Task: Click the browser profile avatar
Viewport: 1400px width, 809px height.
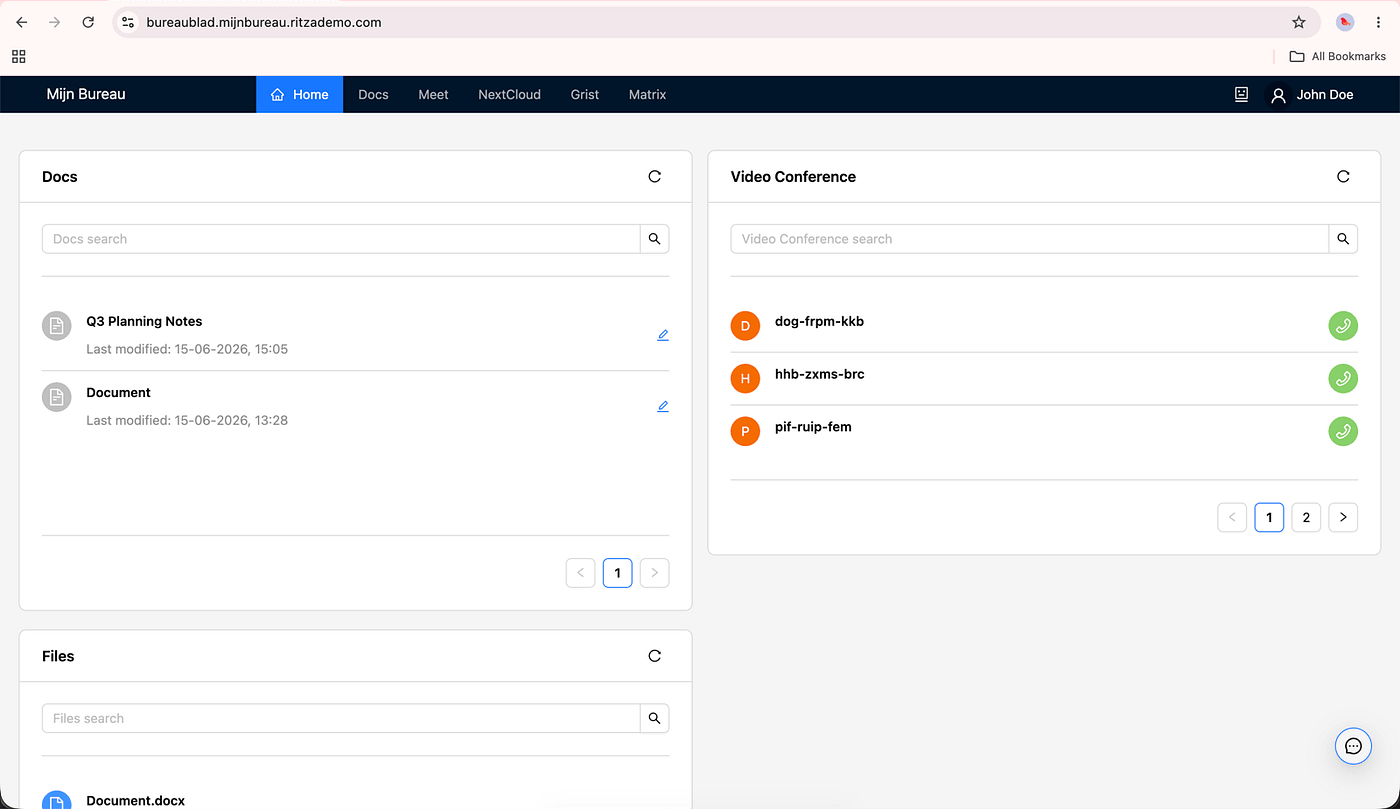Action: point(1345,22)
